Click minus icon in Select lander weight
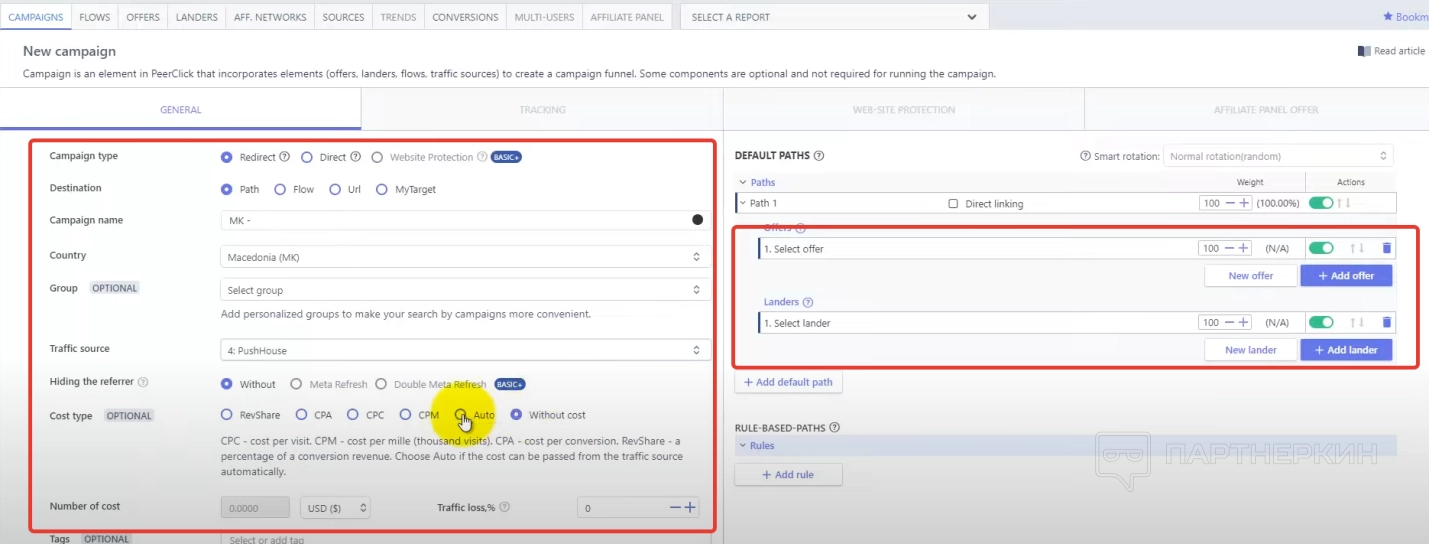This screenshot has height=544, width=1429. click(x=1229, y=322)
